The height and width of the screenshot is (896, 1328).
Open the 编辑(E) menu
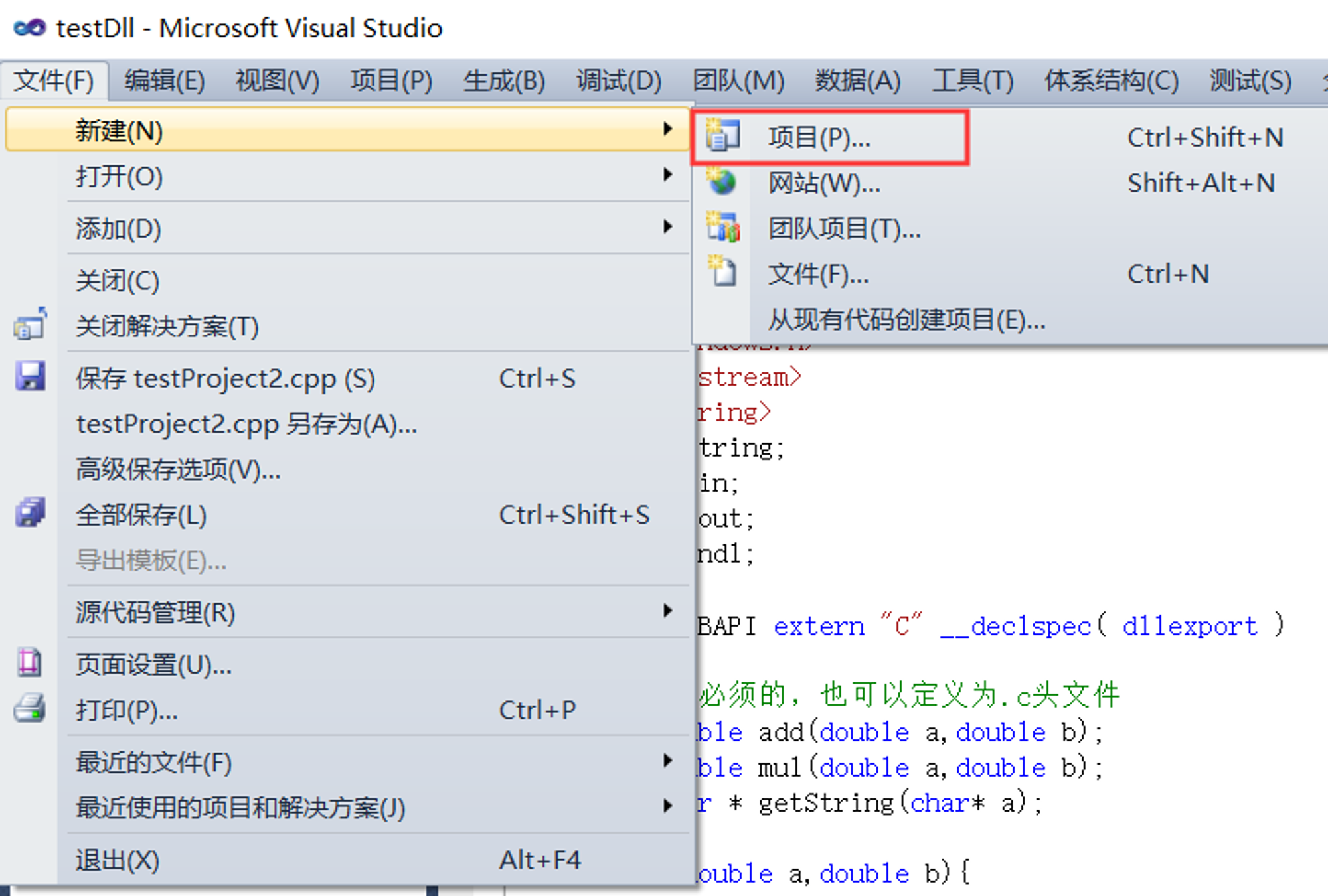point(165,81)
